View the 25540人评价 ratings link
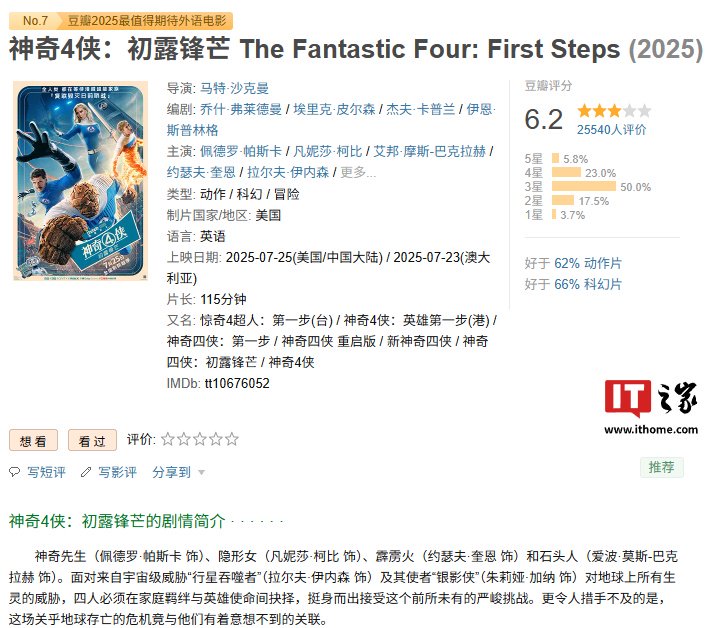708x628 pixels. tap(611, 129)
